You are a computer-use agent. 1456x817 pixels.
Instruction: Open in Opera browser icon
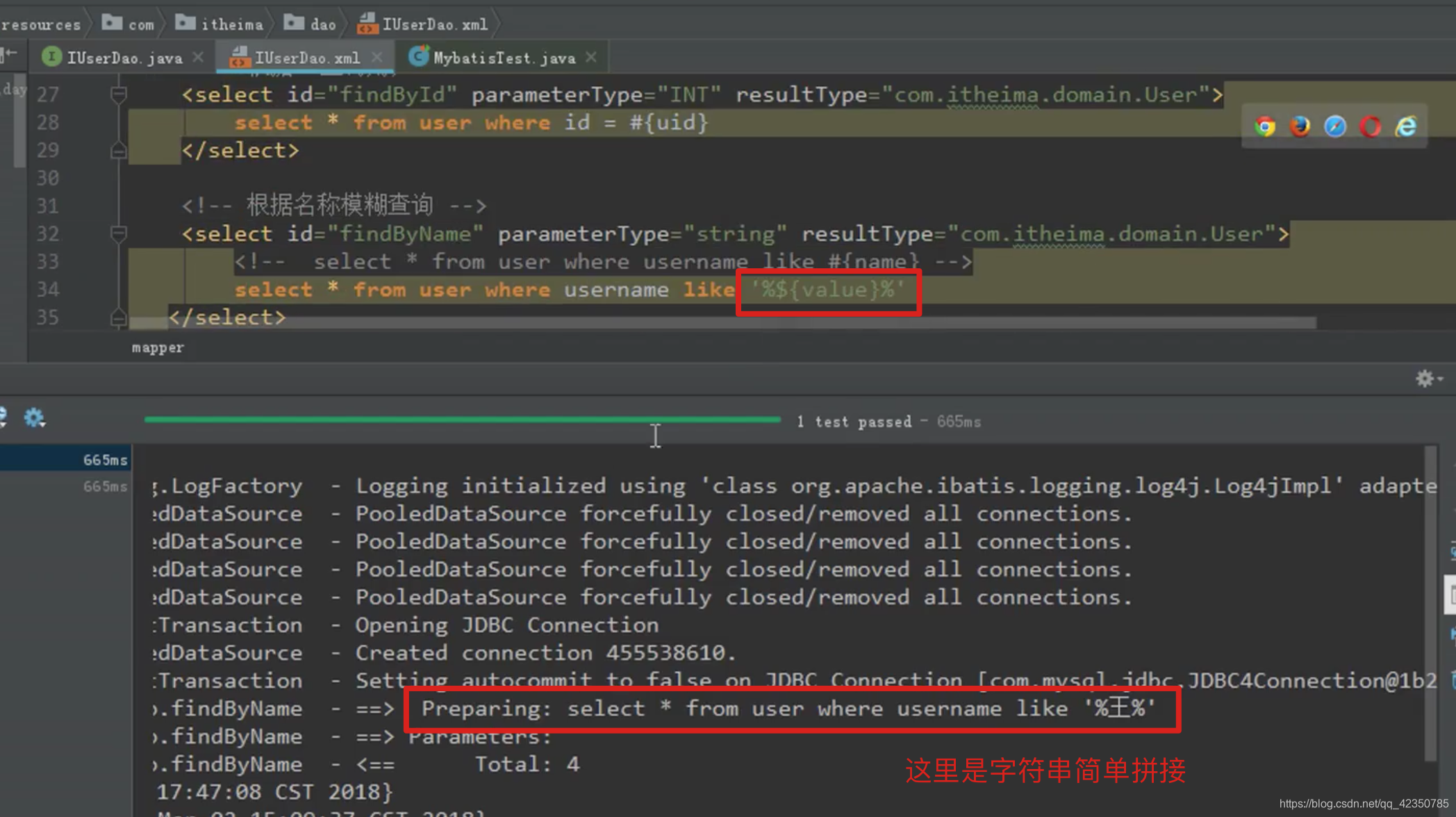click(1371, 126)
